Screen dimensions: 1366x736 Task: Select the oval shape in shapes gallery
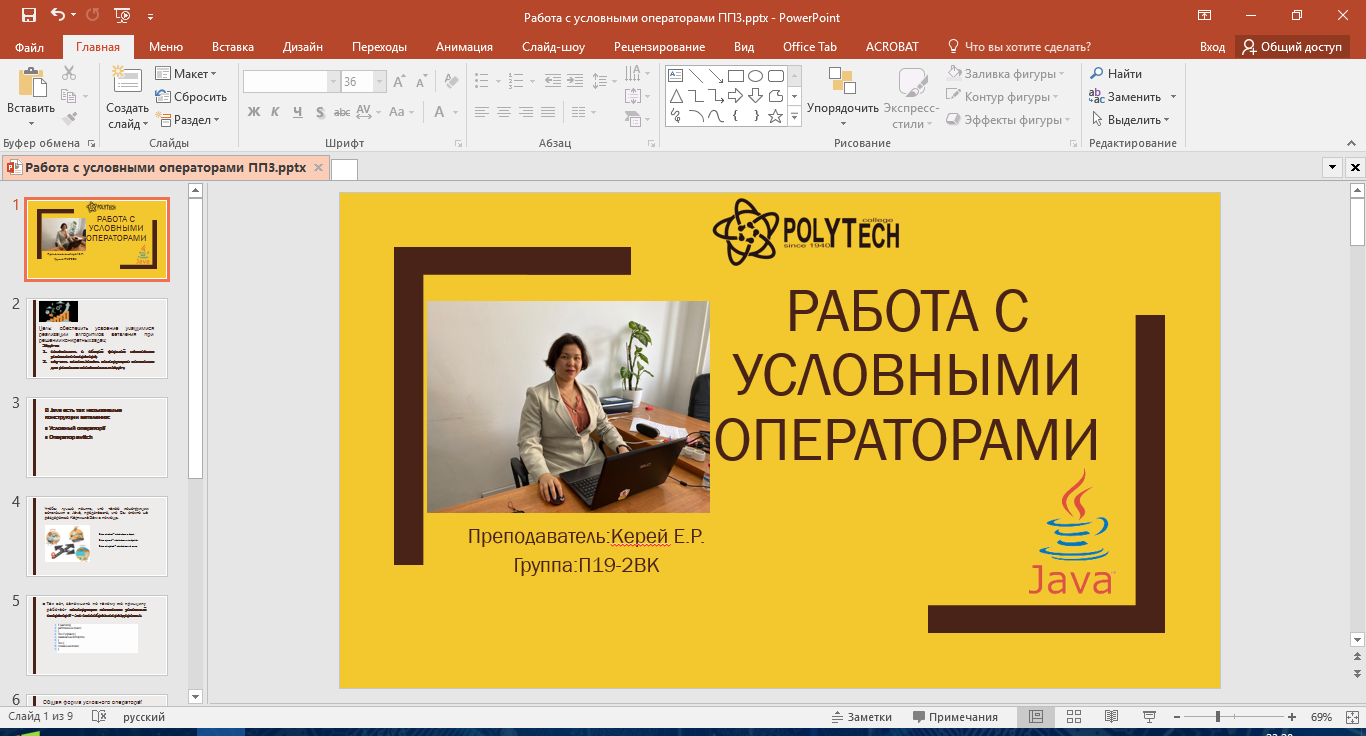(x=755, y=76)
